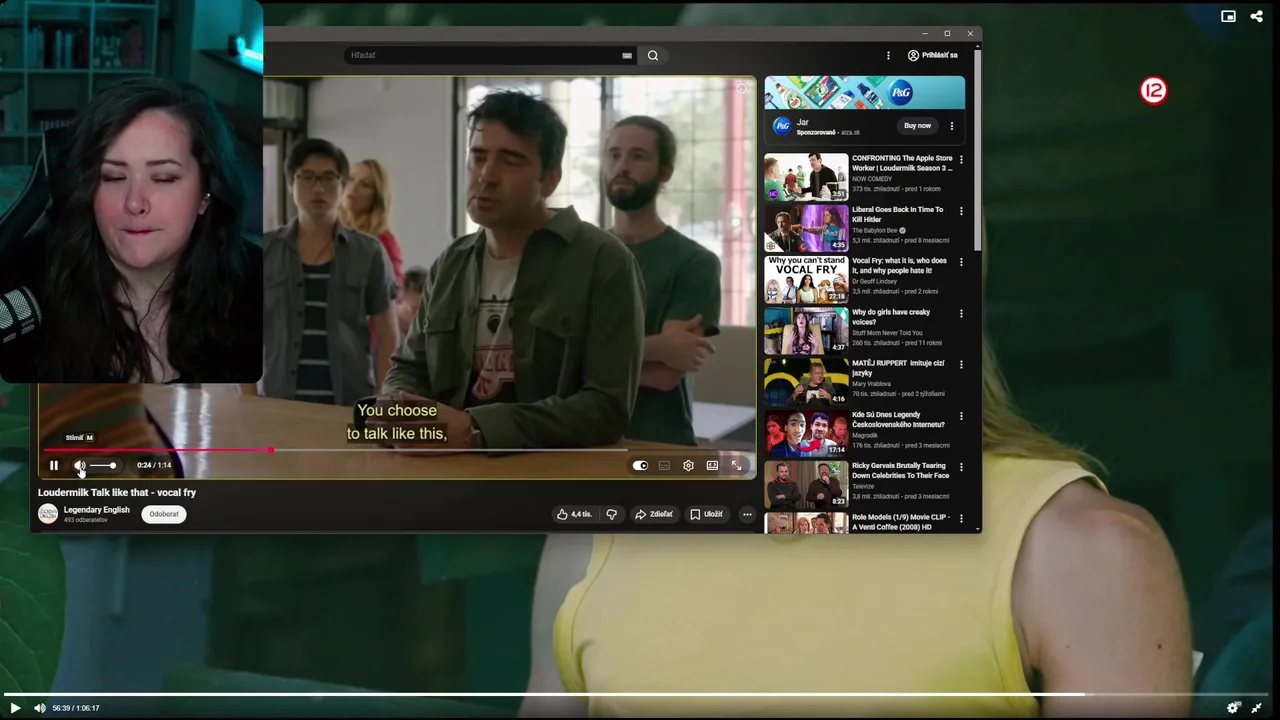Click Loudermilk Talk like that video title
The height and width of the screenshot is (720, 1280).
(x=117, y=493)
